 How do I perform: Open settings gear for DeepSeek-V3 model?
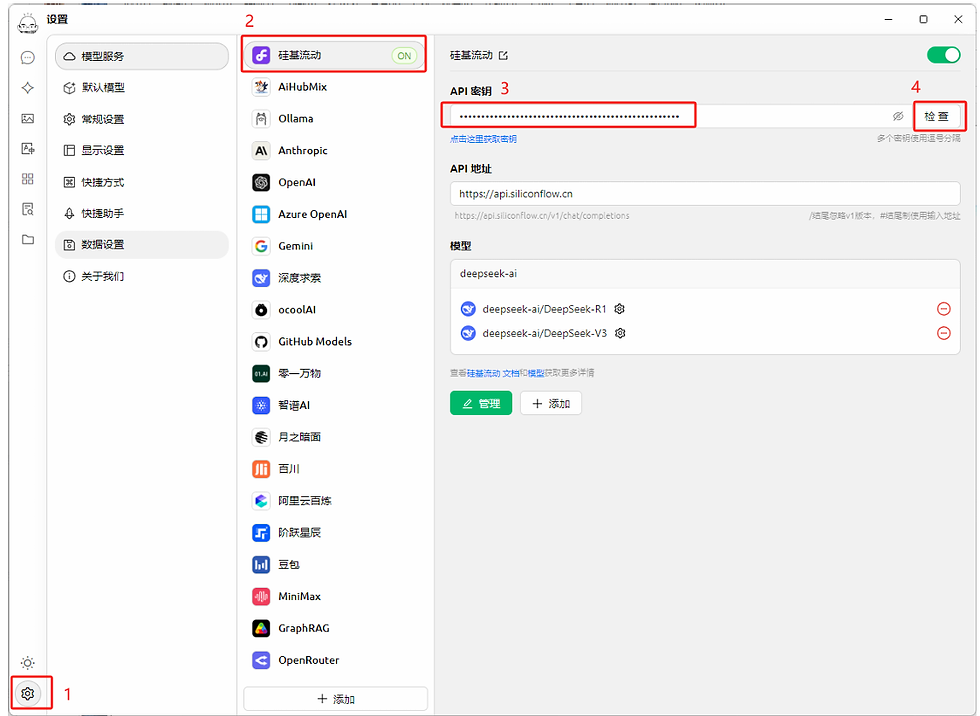click(620, 333)
